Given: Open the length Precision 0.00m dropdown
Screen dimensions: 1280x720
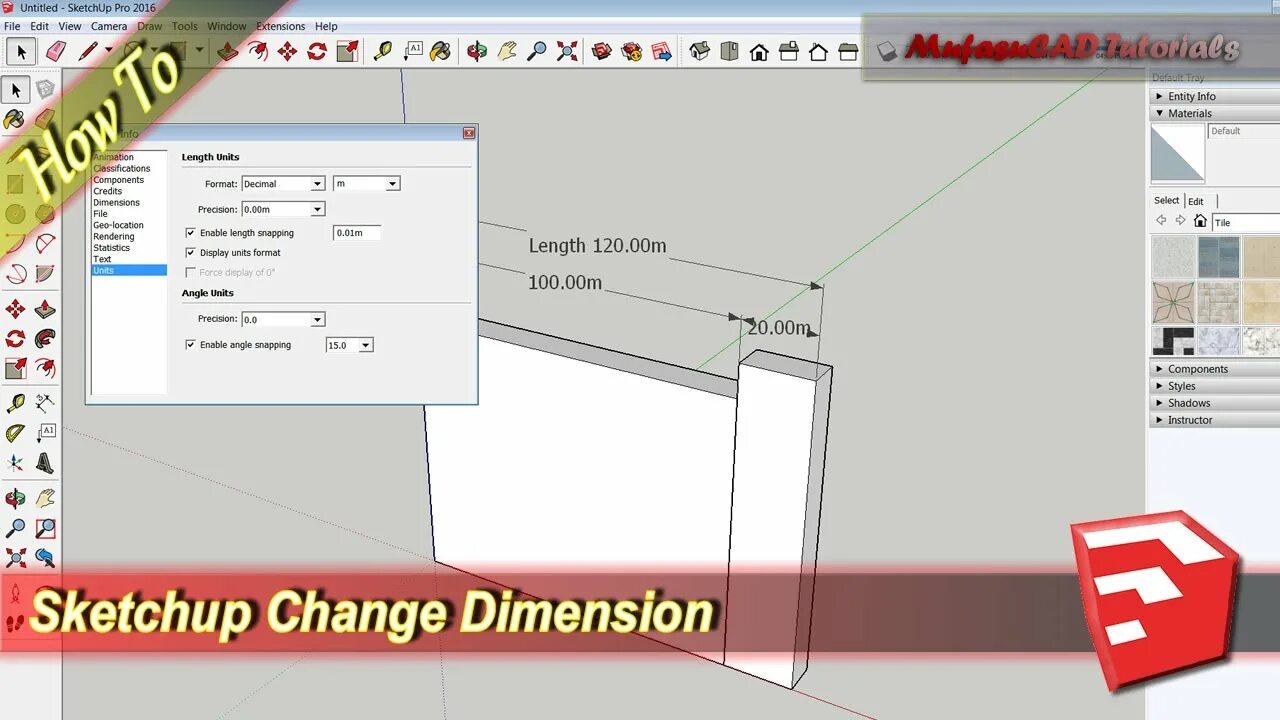Looking at the screenshot, I should (284, 210).
